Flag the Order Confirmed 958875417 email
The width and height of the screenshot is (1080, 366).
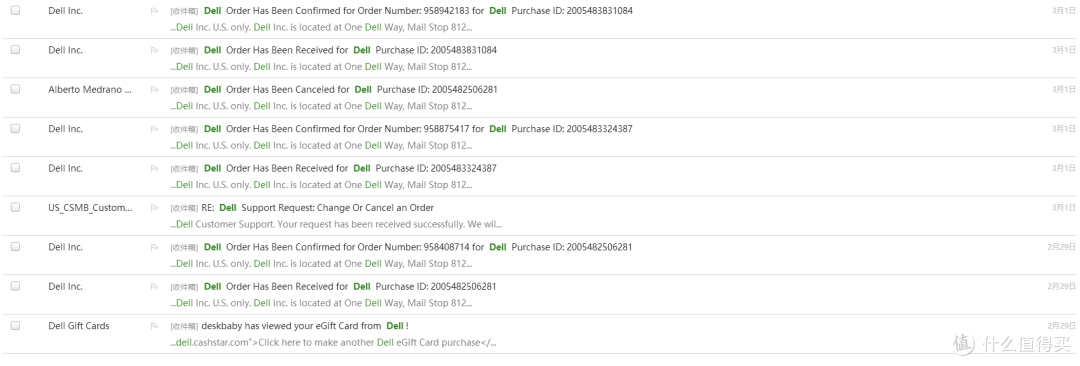pos(154,129)
